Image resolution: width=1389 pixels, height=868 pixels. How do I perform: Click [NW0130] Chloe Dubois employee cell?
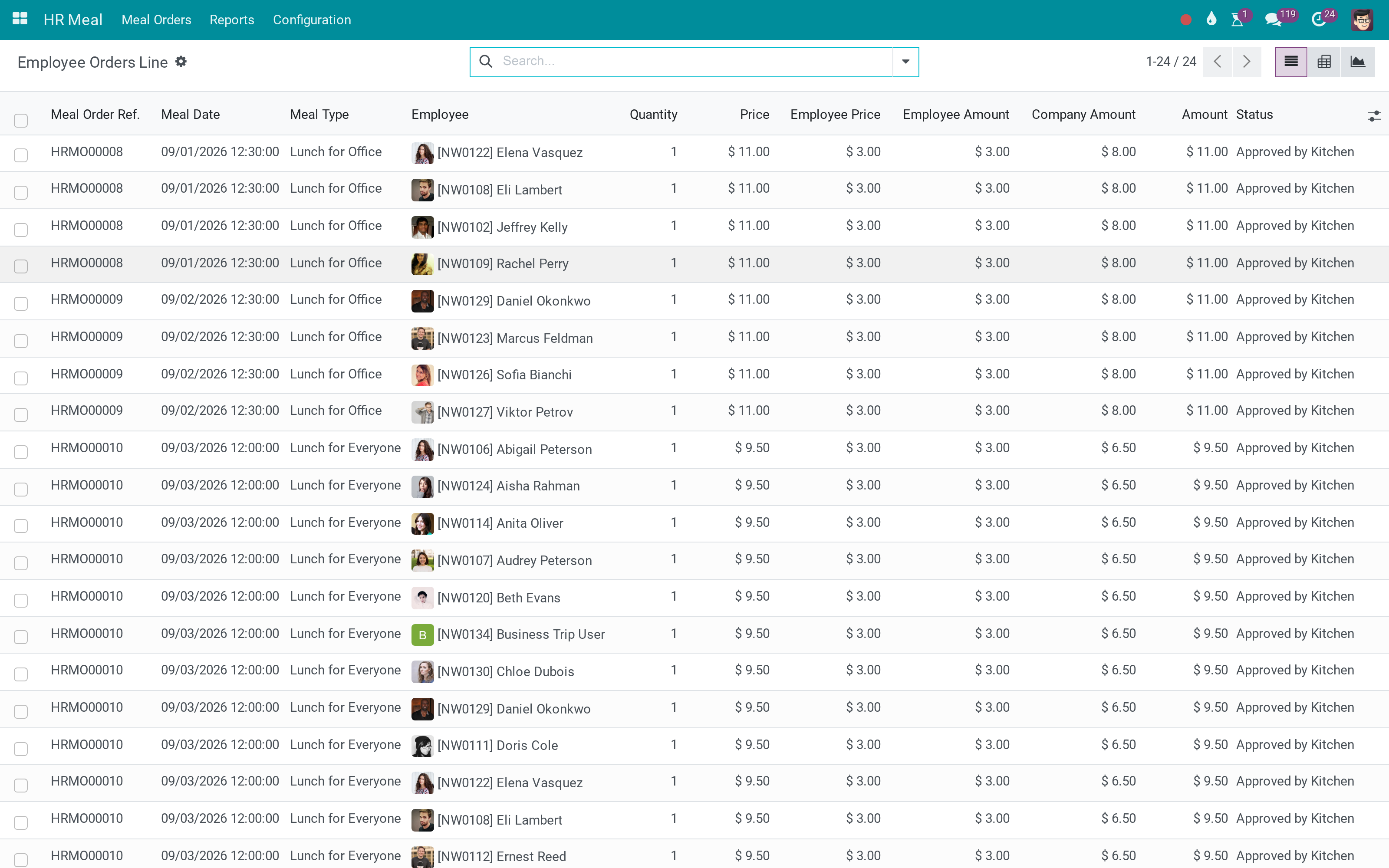506,672
